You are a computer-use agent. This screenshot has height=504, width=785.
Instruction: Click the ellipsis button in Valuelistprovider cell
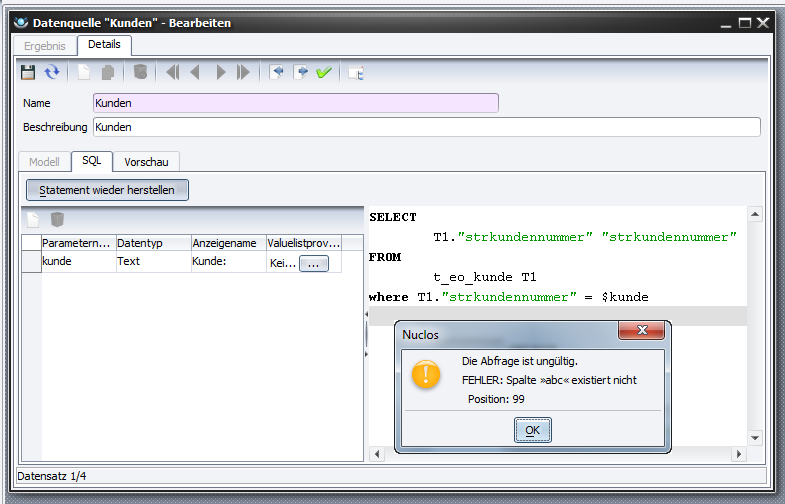[x=314, y=263]
